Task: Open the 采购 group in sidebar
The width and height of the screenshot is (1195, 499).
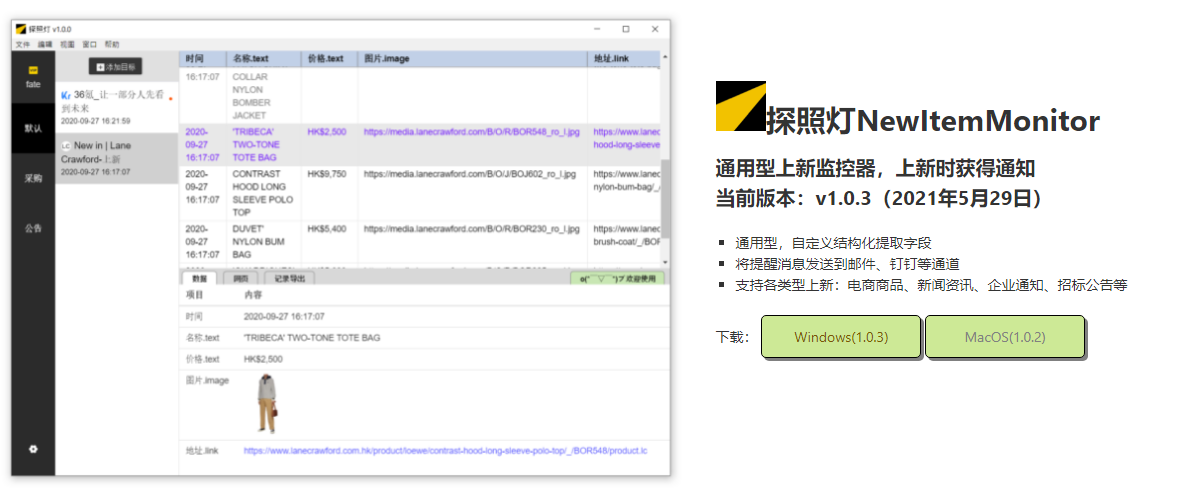Action: coord(33,178)
